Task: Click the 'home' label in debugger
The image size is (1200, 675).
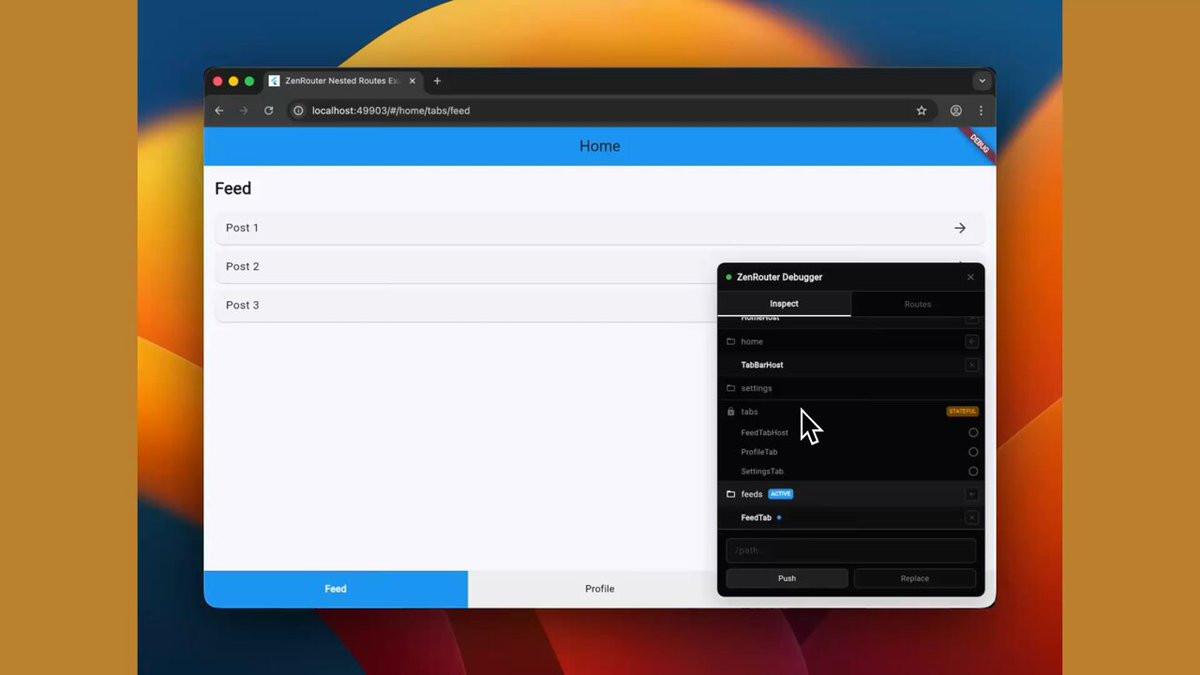Action: click(752, 342)
